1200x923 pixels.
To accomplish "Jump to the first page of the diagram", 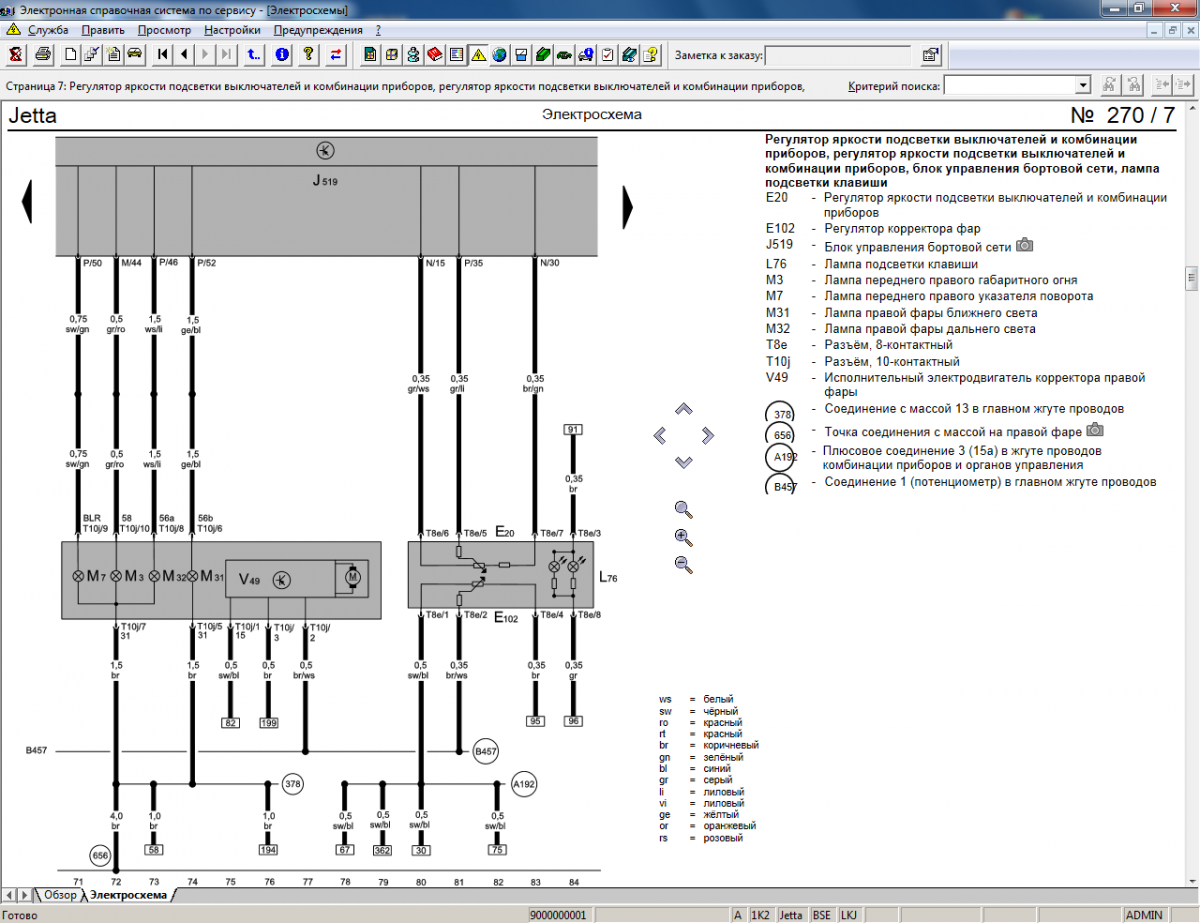I will (x=163, y=54).
